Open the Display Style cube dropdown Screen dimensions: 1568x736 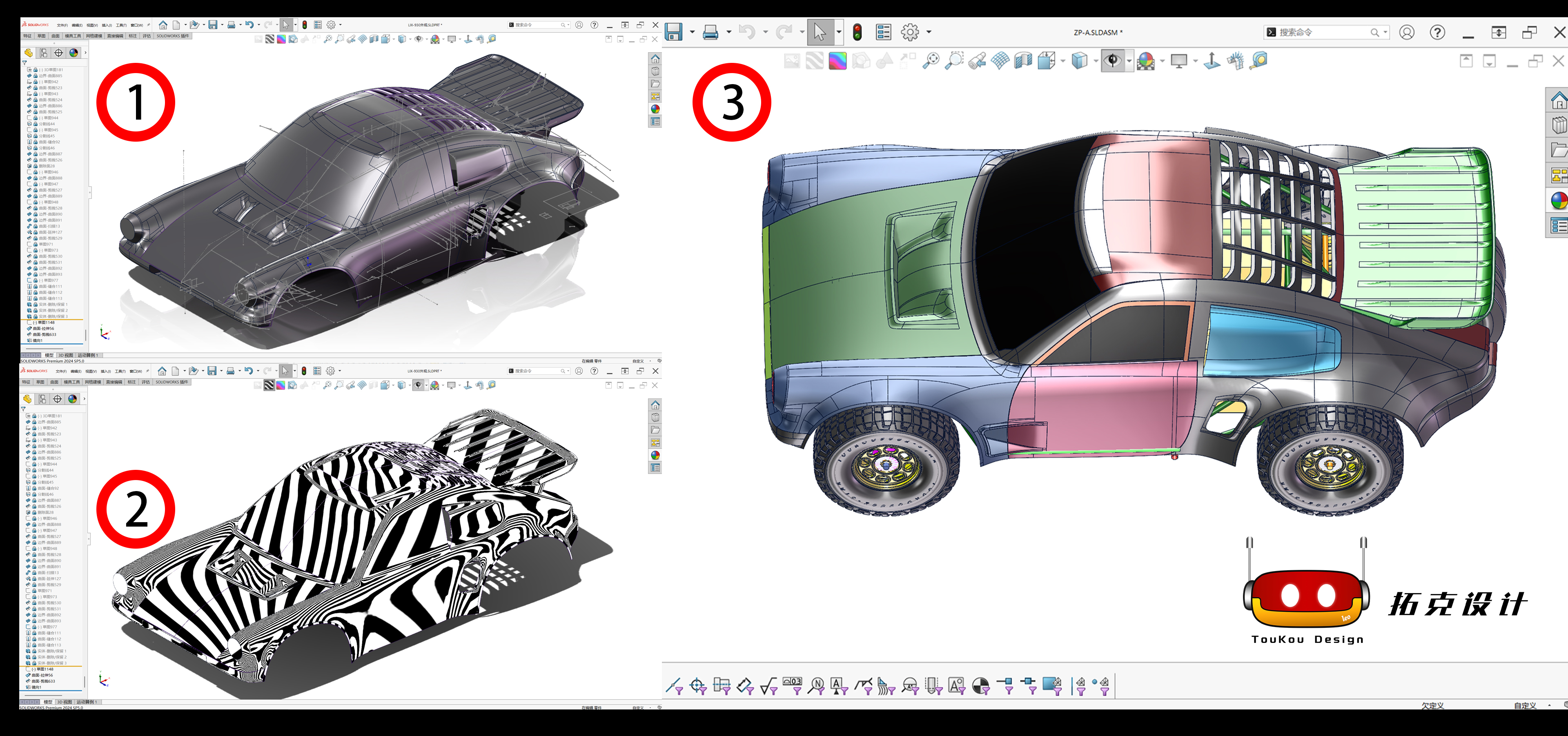[x=1096, y=61]
